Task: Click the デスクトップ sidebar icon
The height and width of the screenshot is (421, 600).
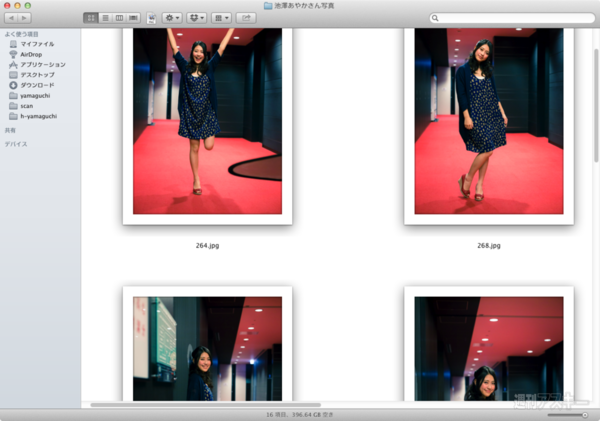Action: point(13,75)
